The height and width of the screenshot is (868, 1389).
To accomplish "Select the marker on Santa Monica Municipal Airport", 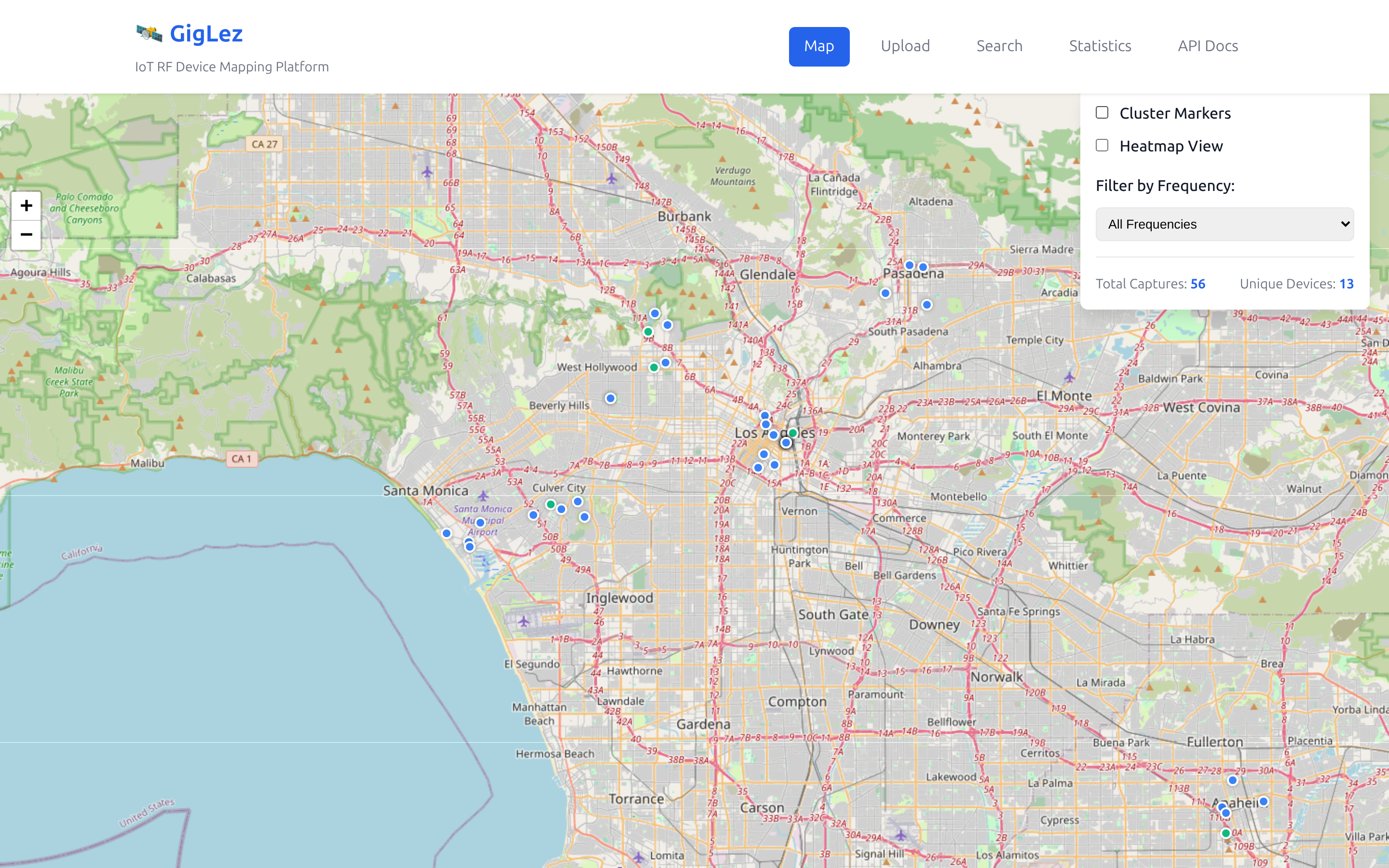I will 480,522.
